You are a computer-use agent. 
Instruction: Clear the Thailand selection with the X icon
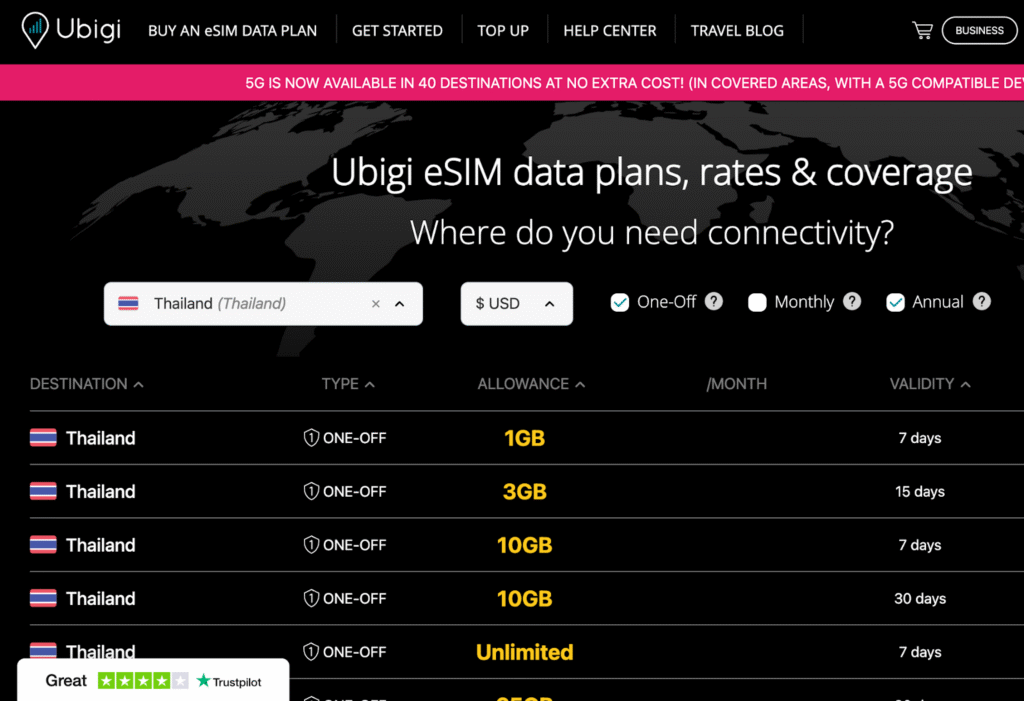(x=375, y=303)
